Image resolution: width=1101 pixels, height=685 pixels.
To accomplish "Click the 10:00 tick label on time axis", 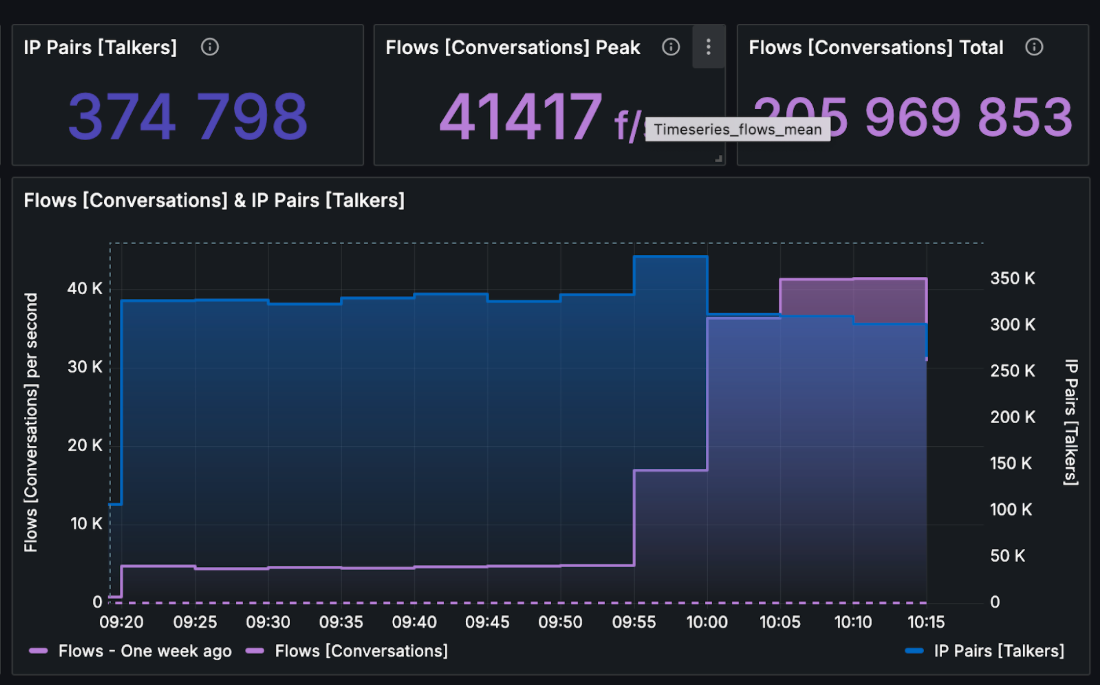I will pyautogui.click(x=707, y=622).
